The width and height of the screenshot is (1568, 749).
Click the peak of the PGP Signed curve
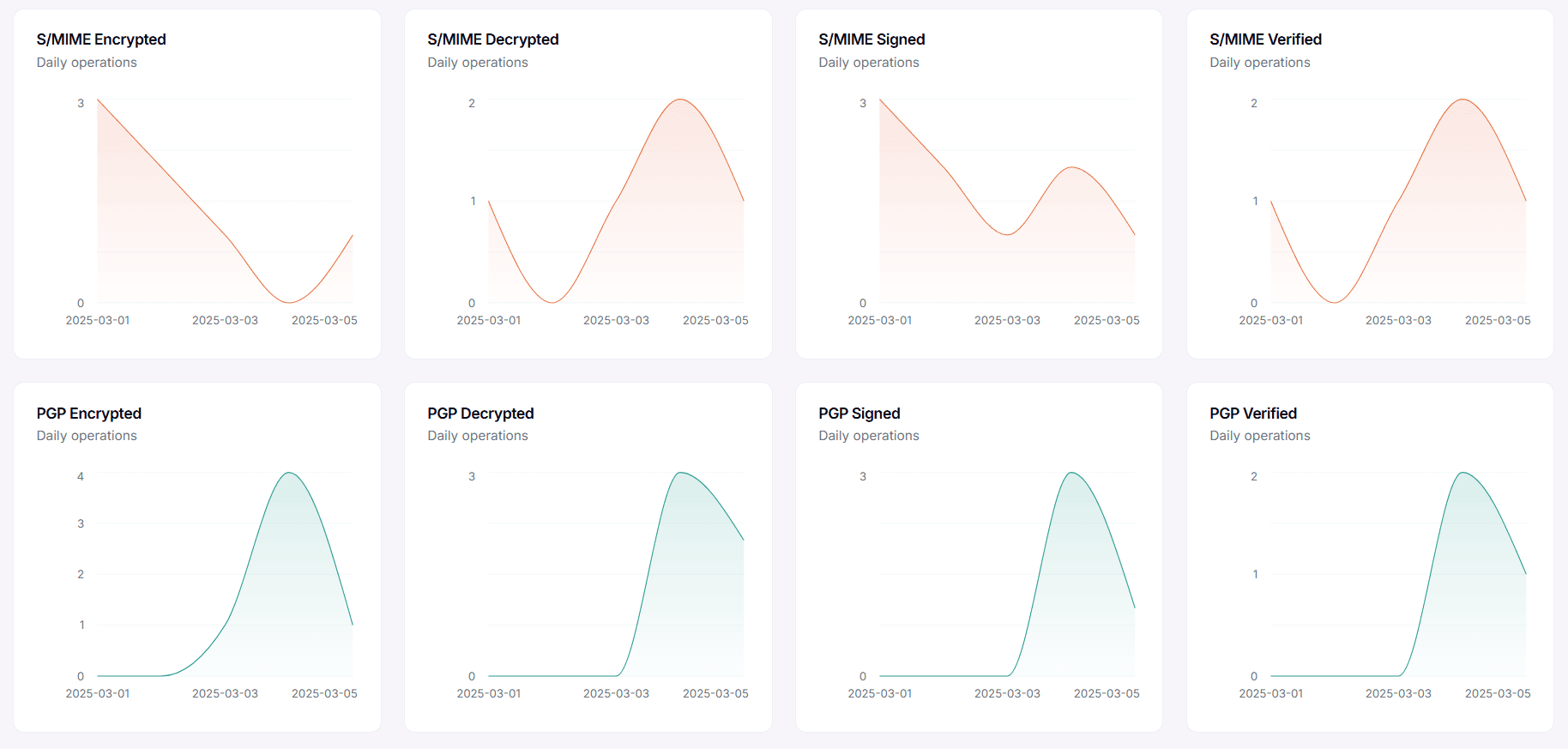tap(1071, 473)
